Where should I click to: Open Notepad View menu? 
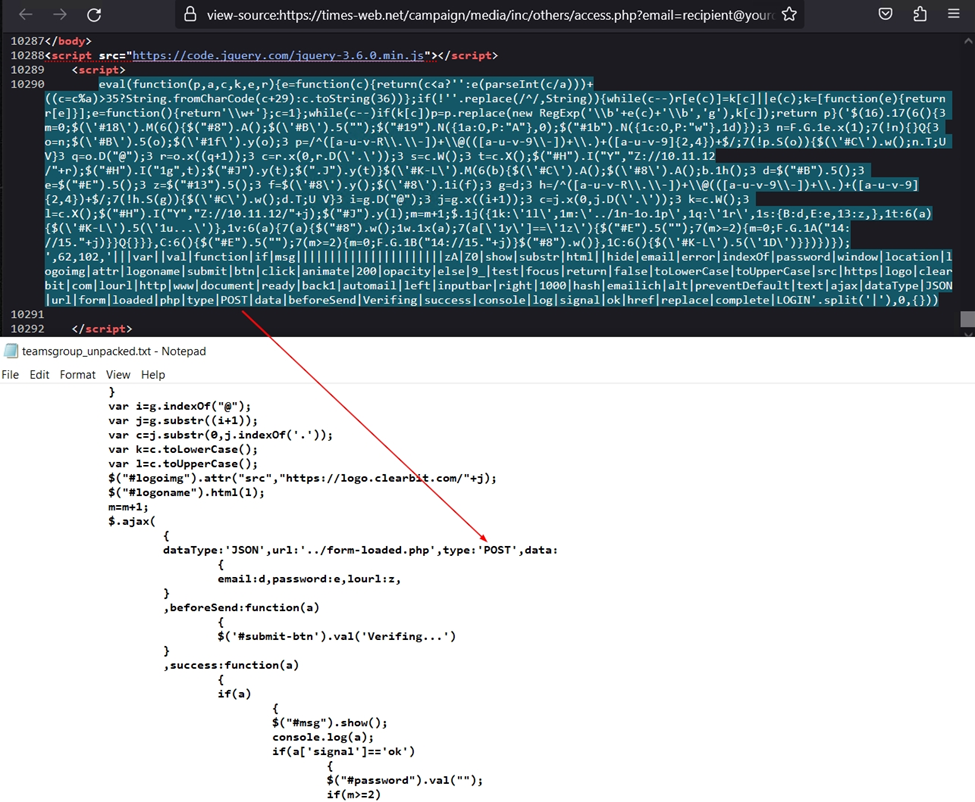click(x=118, y=374)
